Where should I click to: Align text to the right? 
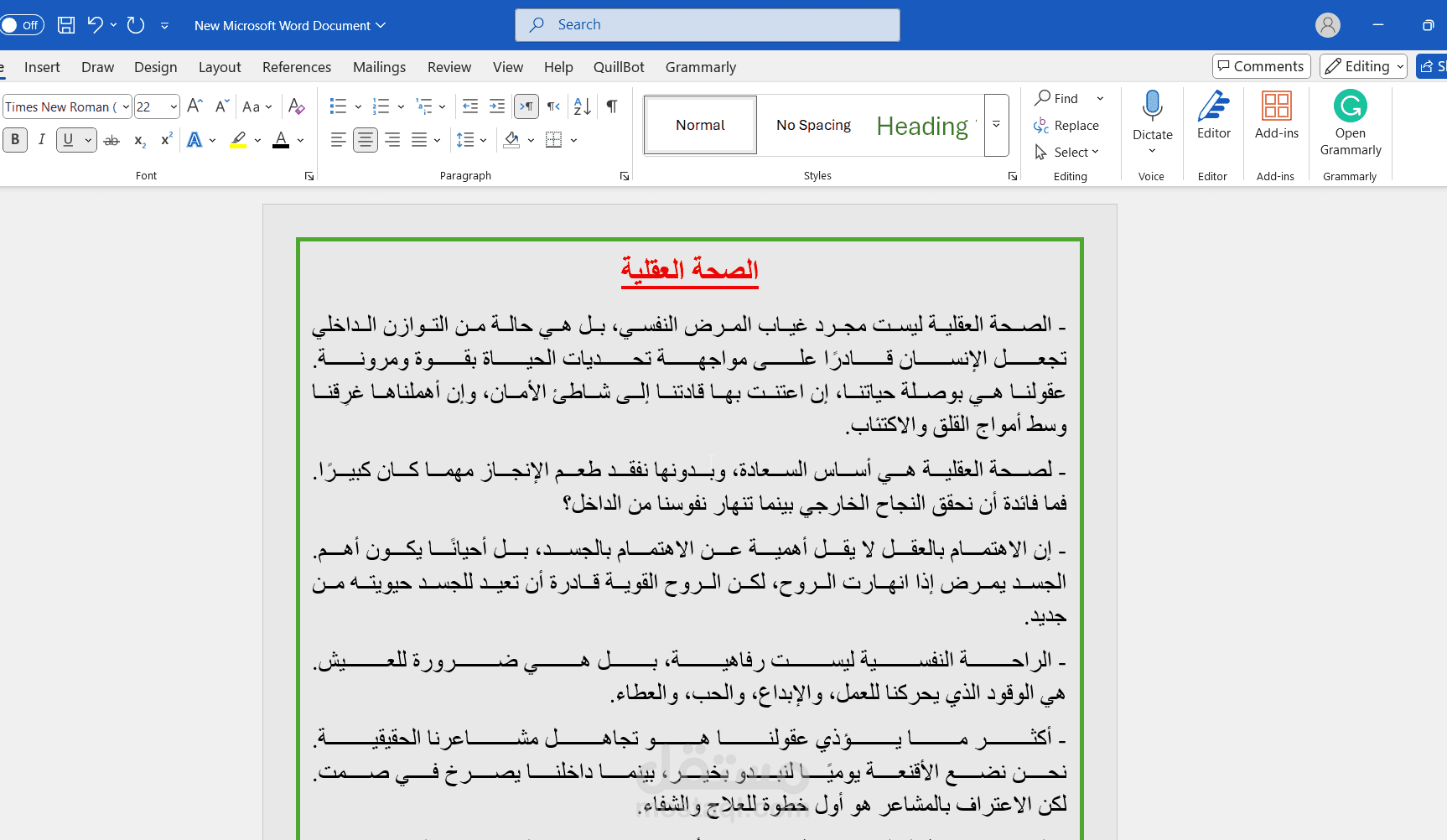click(x=392, y=140)
